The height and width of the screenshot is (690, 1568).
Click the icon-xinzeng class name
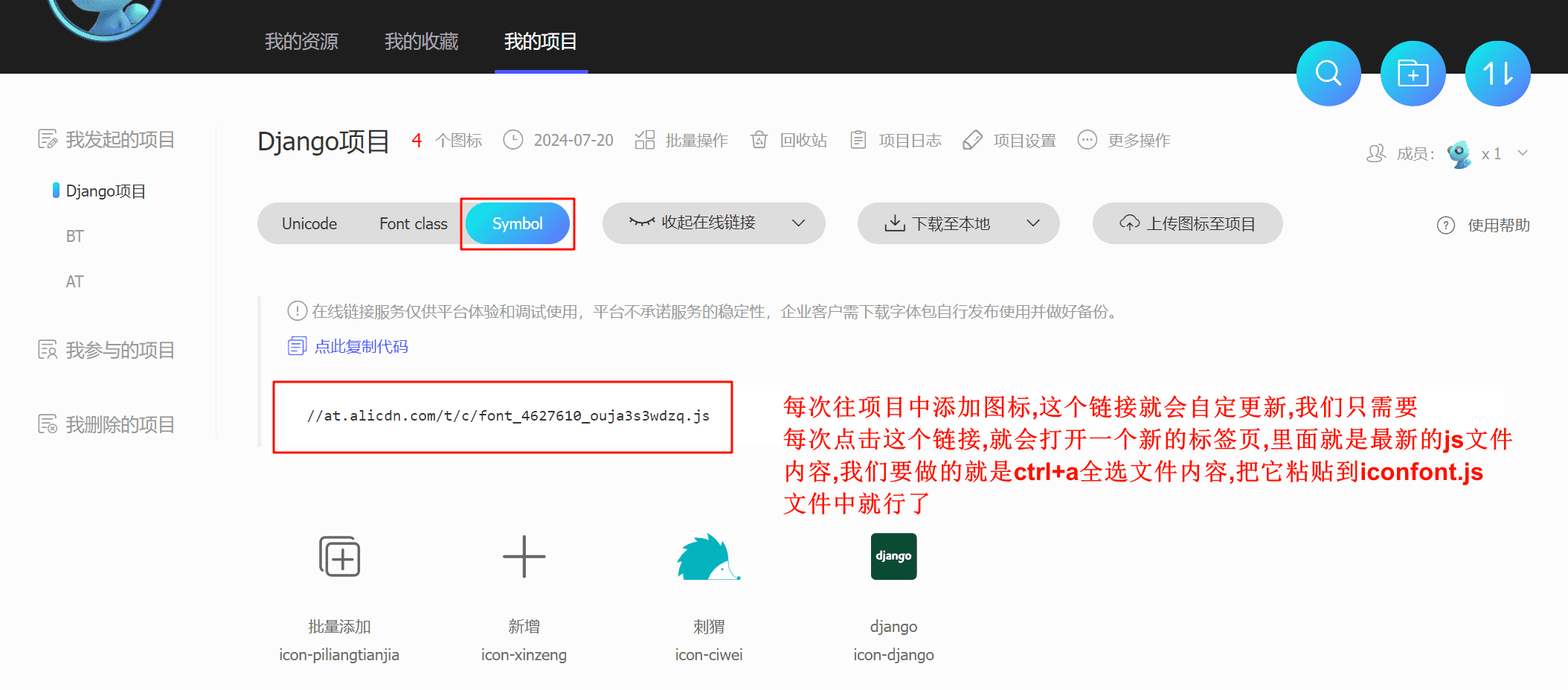click(x=524, y=655)
